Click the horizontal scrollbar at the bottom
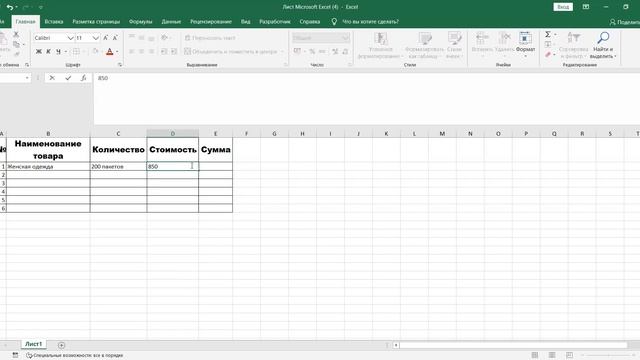Viewport: 640px width, 360px height. pyautogui.click(x=513, y=345)
